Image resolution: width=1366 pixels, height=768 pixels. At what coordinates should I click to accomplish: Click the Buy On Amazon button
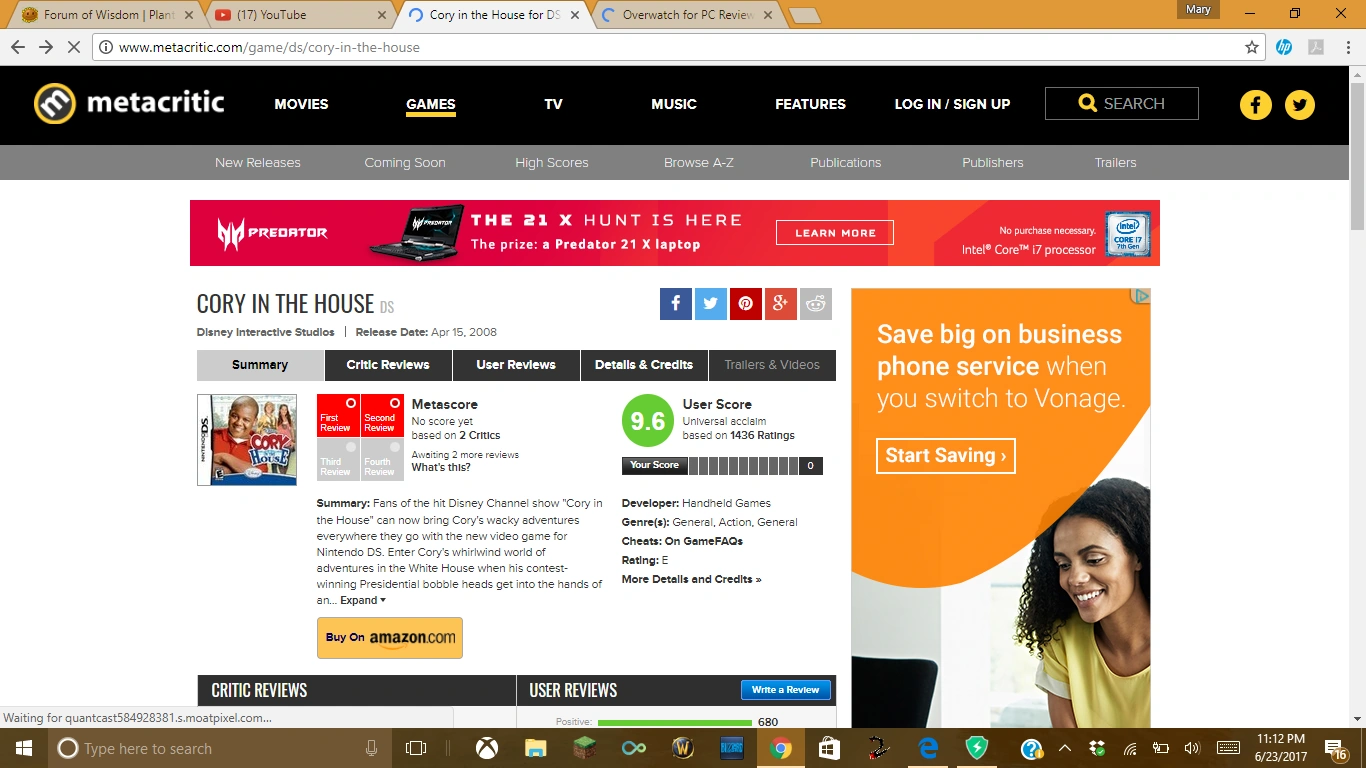click(390, 637)
